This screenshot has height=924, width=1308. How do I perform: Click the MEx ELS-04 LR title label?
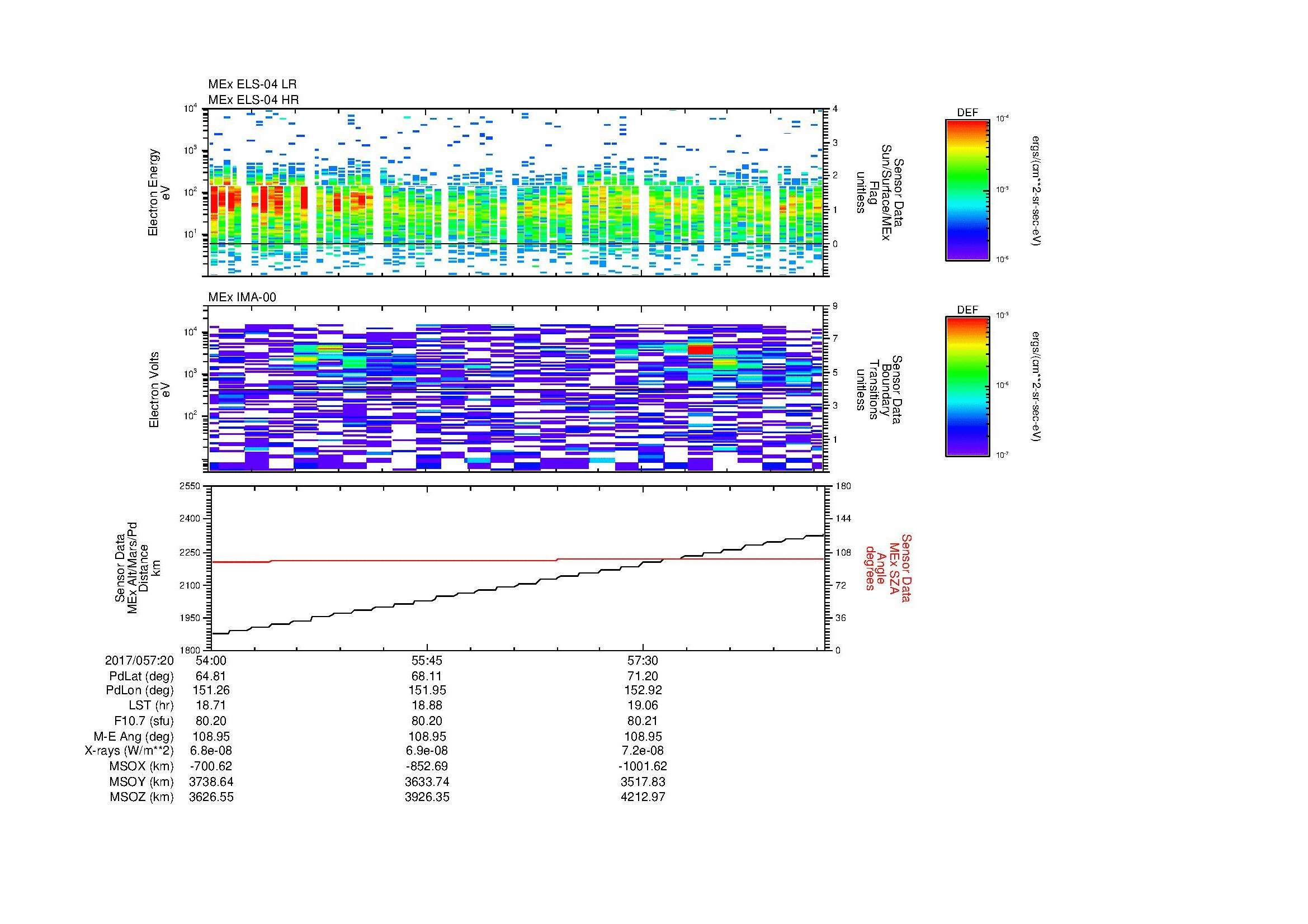[x=252, y=84]
